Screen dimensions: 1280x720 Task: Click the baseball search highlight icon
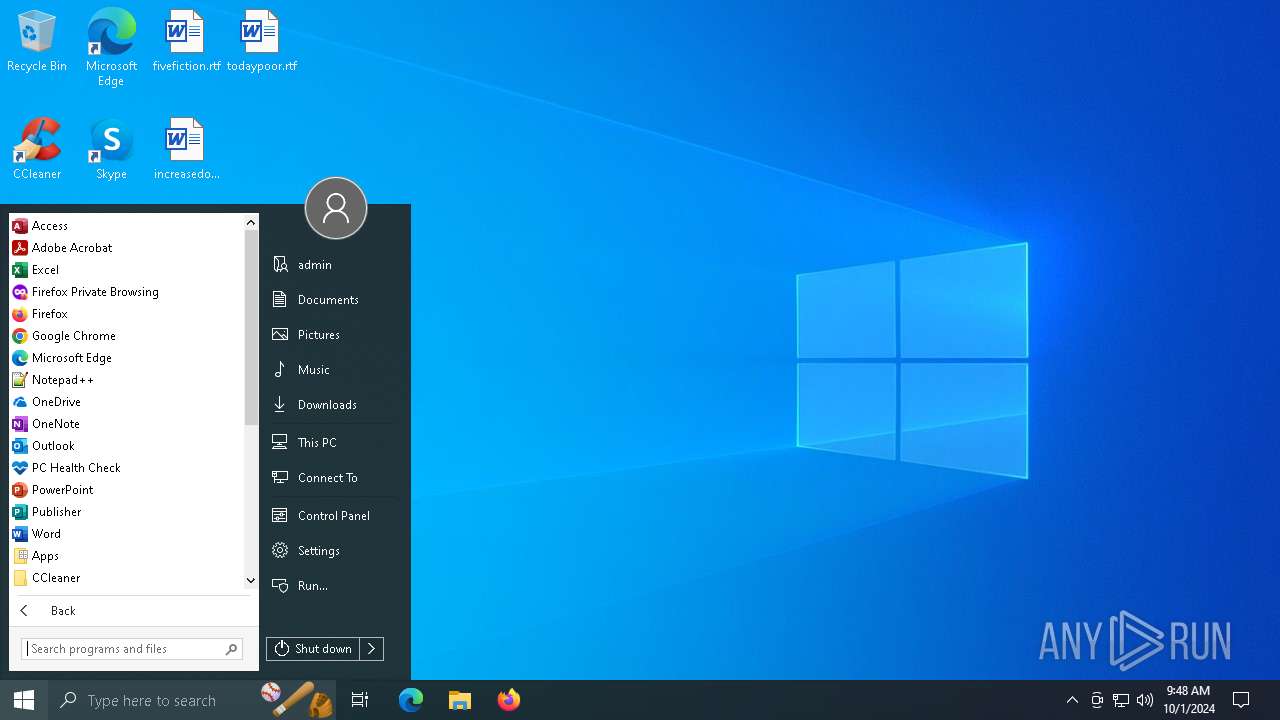(296, 700)
